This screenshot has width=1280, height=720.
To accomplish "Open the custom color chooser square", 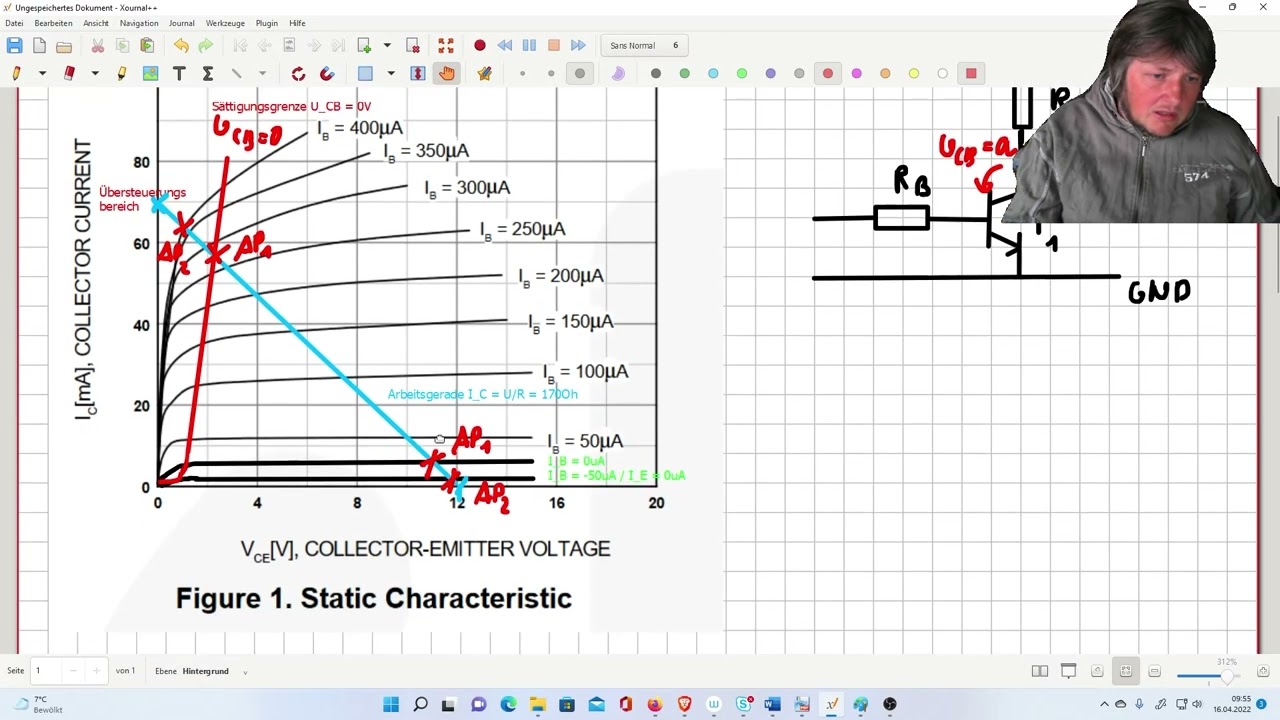I will click(x=971, y=73).
